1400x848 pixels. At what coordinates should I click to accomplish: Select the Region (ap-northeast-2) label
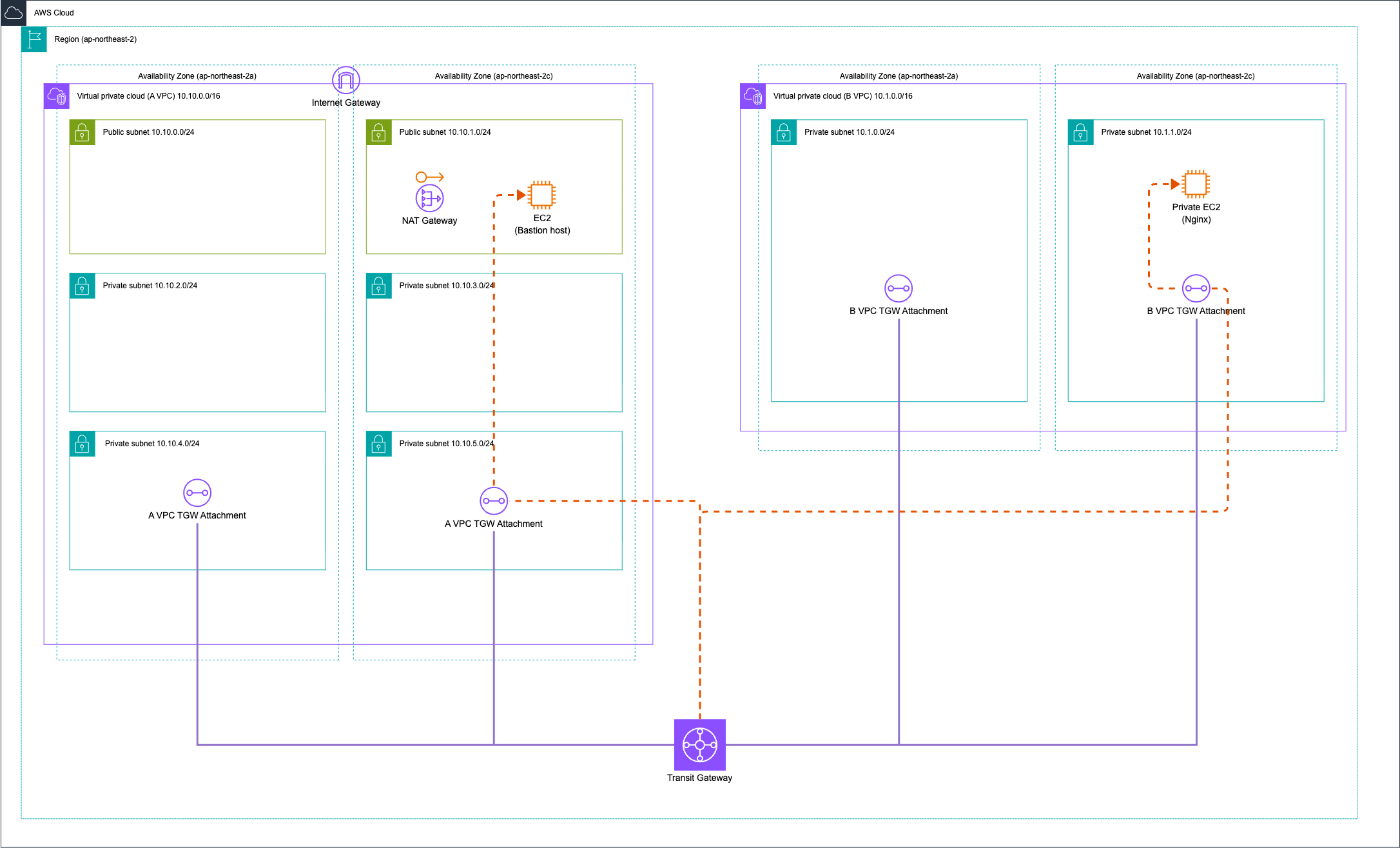(95, 39)
